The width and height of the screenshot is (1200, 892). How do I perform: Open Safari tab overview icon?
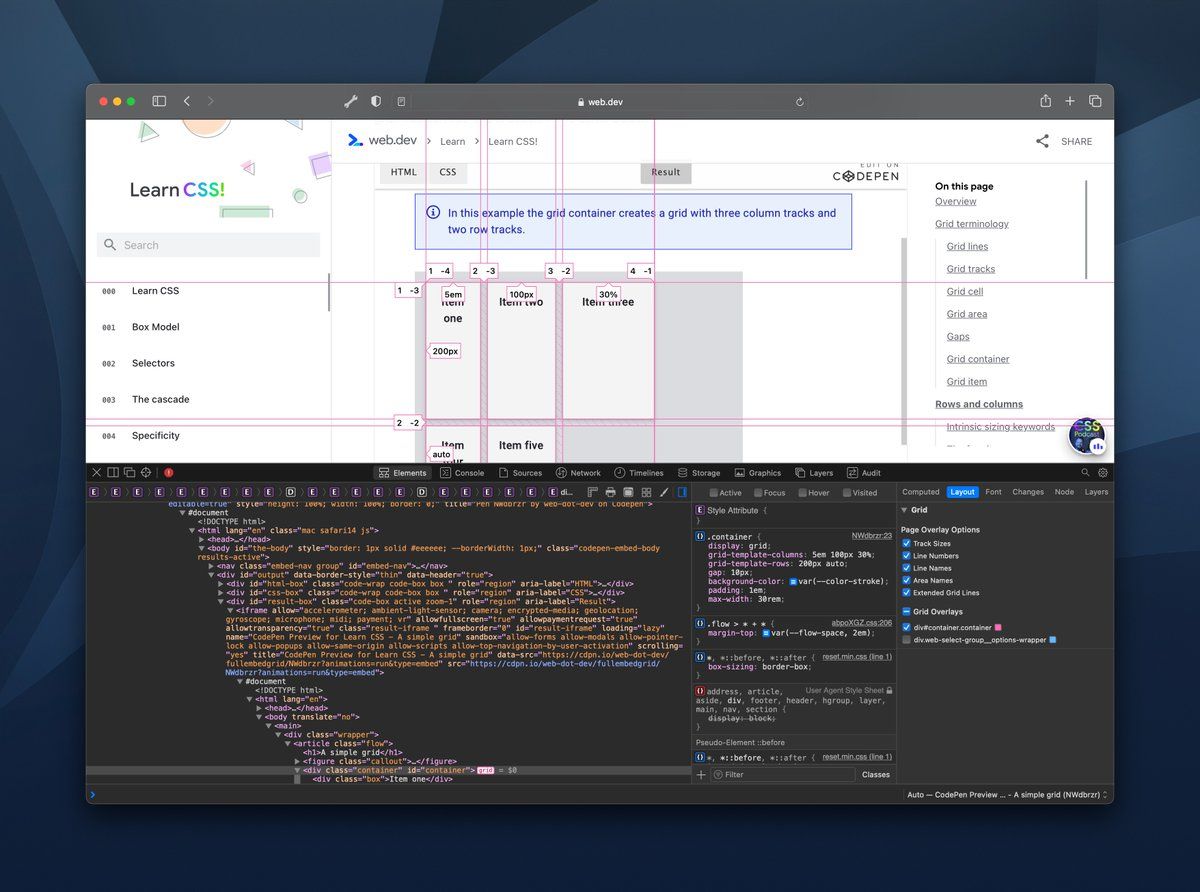(1095, 101)
